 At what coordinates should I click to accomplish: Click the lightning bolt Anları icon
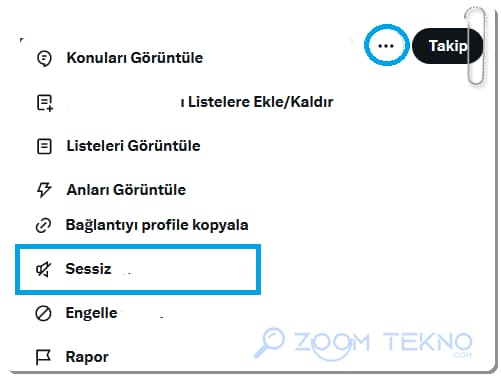(44, 190)
